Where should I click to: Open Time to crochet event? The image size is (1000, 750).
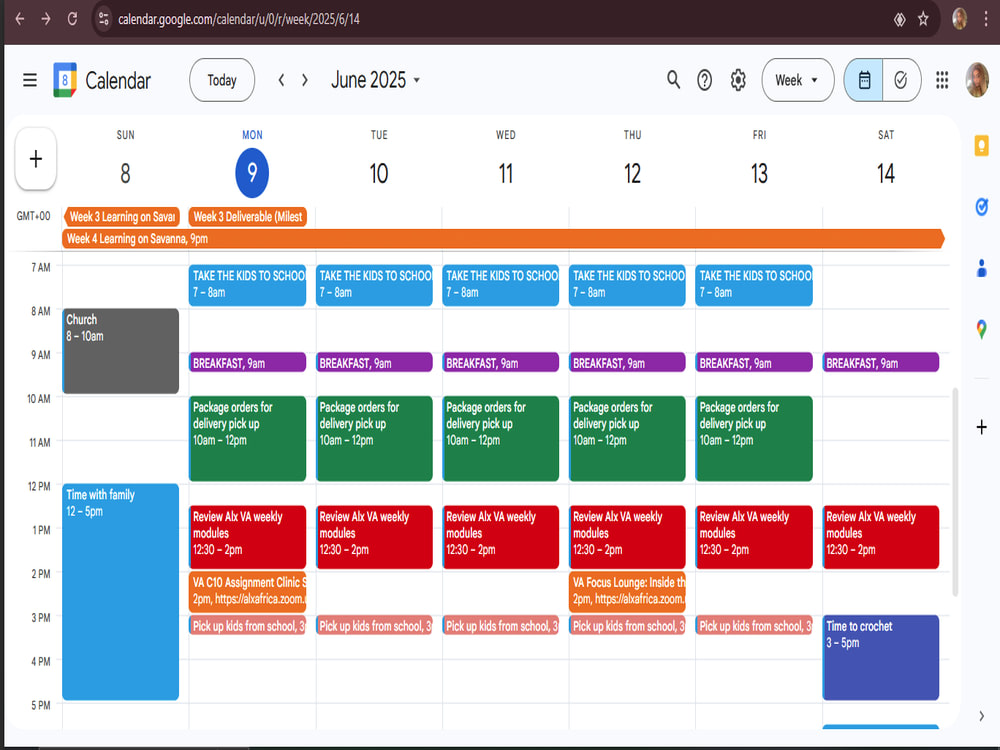tap(881, 658)
